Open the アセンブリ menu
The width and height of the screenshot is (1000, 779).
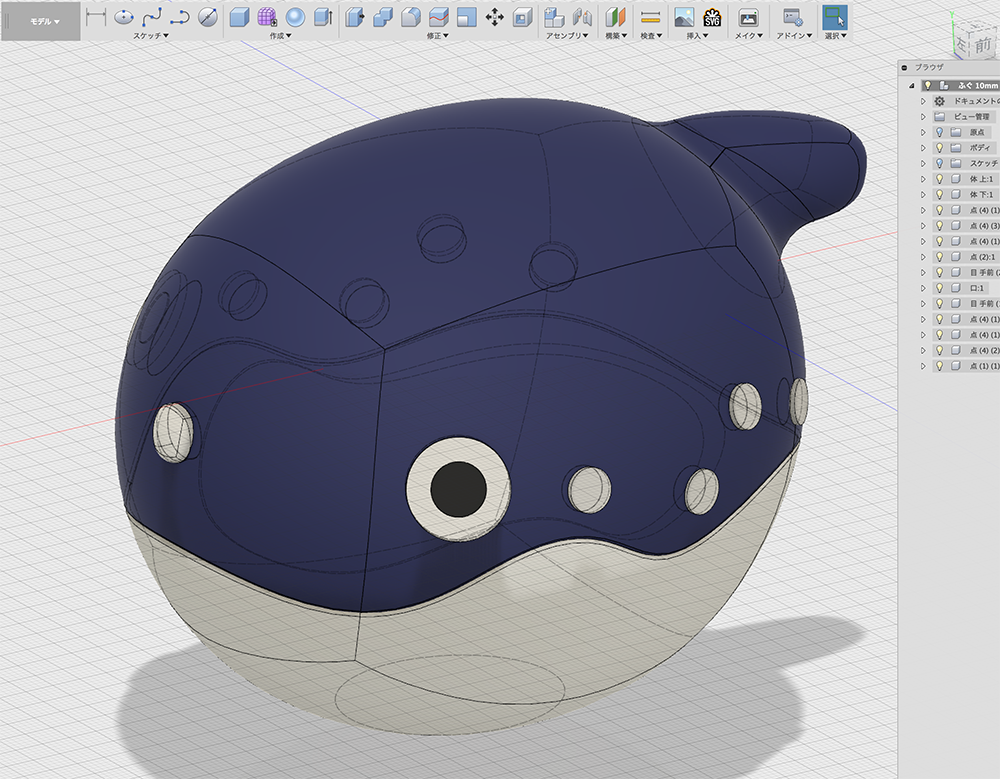click(566, 36)
